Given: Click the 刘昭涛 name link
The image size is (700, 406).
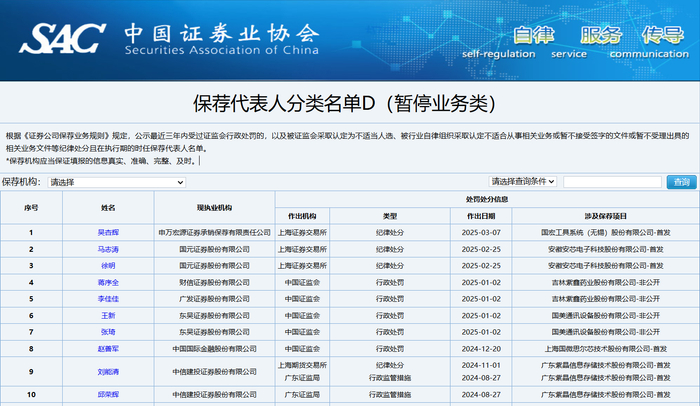Looking at the screenshot, I should pos(107,372).
